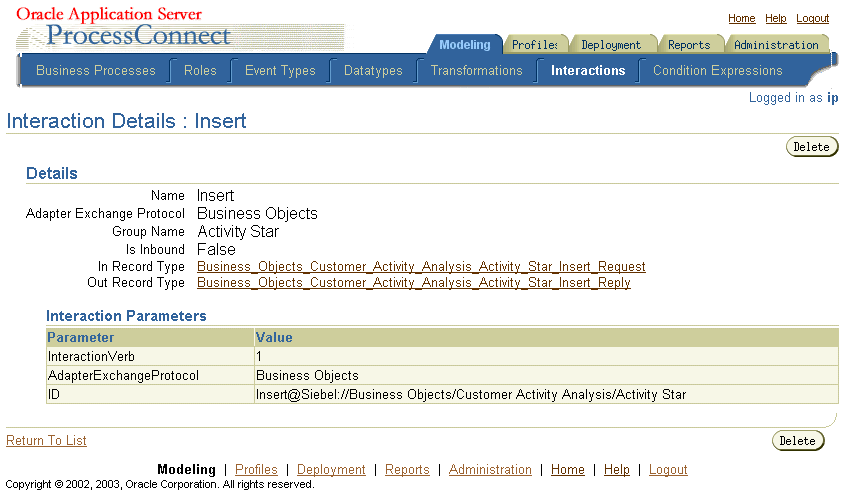Click the AdapterExchangeProtocol parameter cell
The width and height of the screenshot is (843, 491).
tap(150, 375)
